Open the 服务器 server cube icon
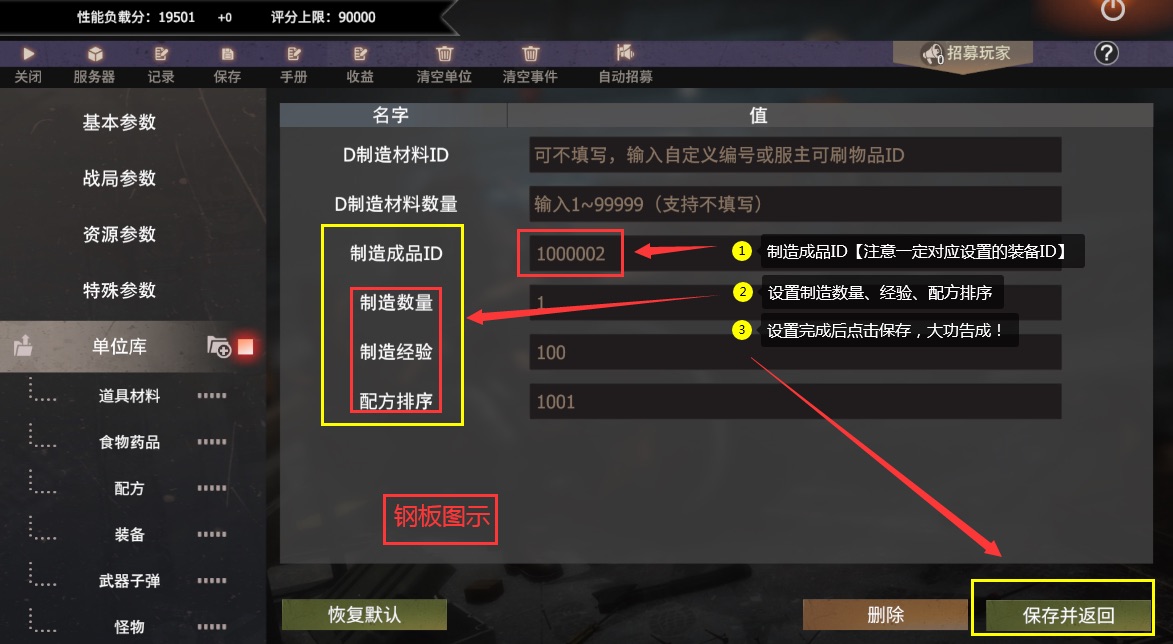This screenshot has width=1173, height=644. pos(95,54)
